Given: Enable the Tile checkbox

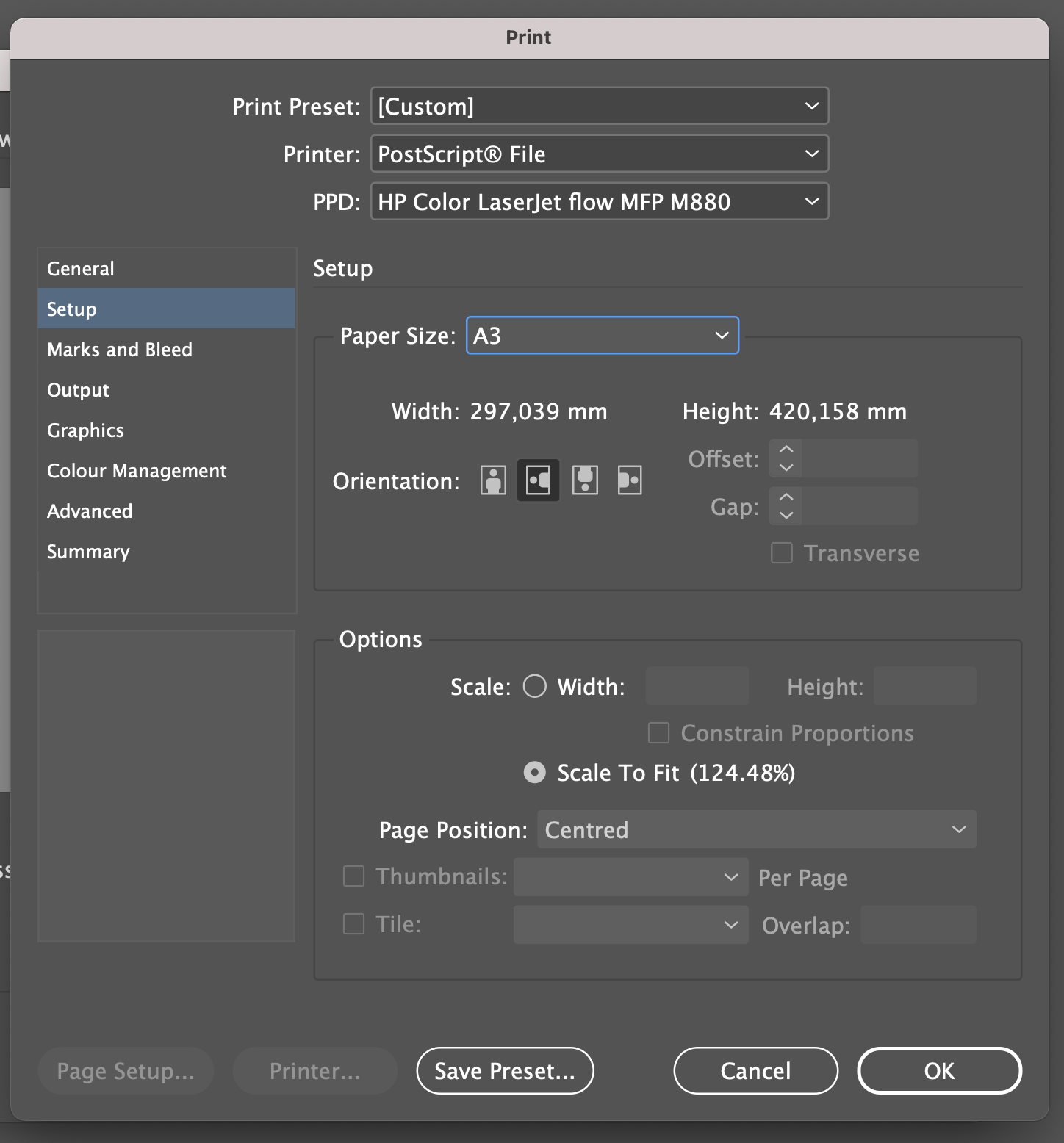Looking at the screenshot, I should (x=354, y=924).
